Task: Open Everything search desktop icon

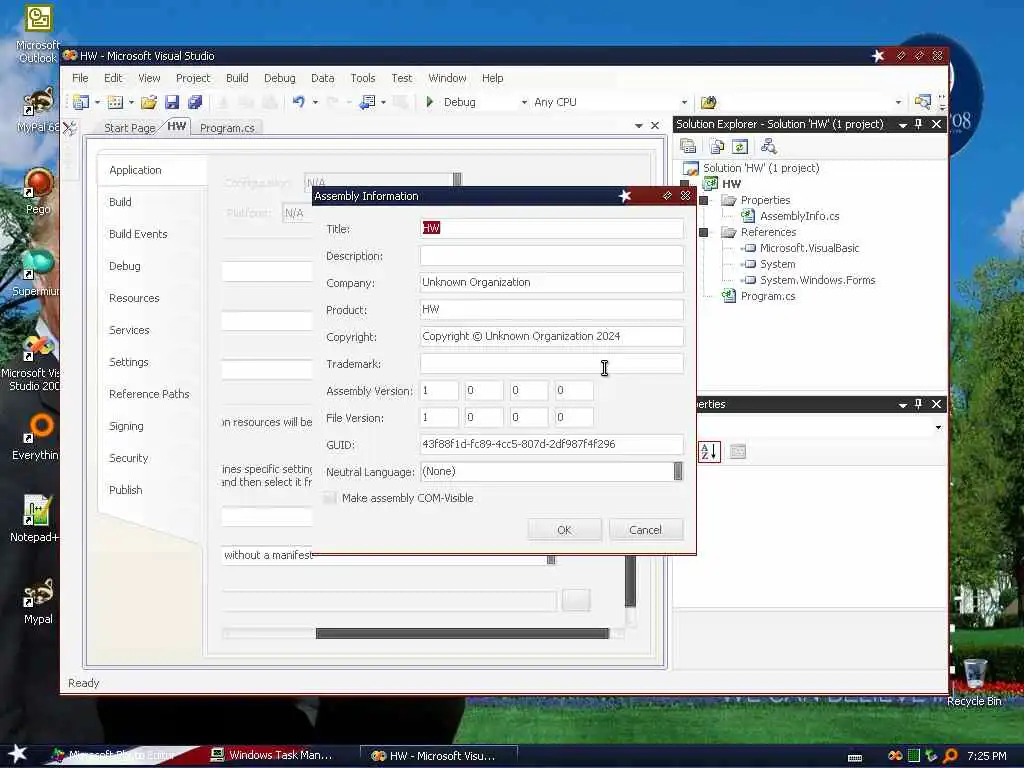Action: point(37,436)
